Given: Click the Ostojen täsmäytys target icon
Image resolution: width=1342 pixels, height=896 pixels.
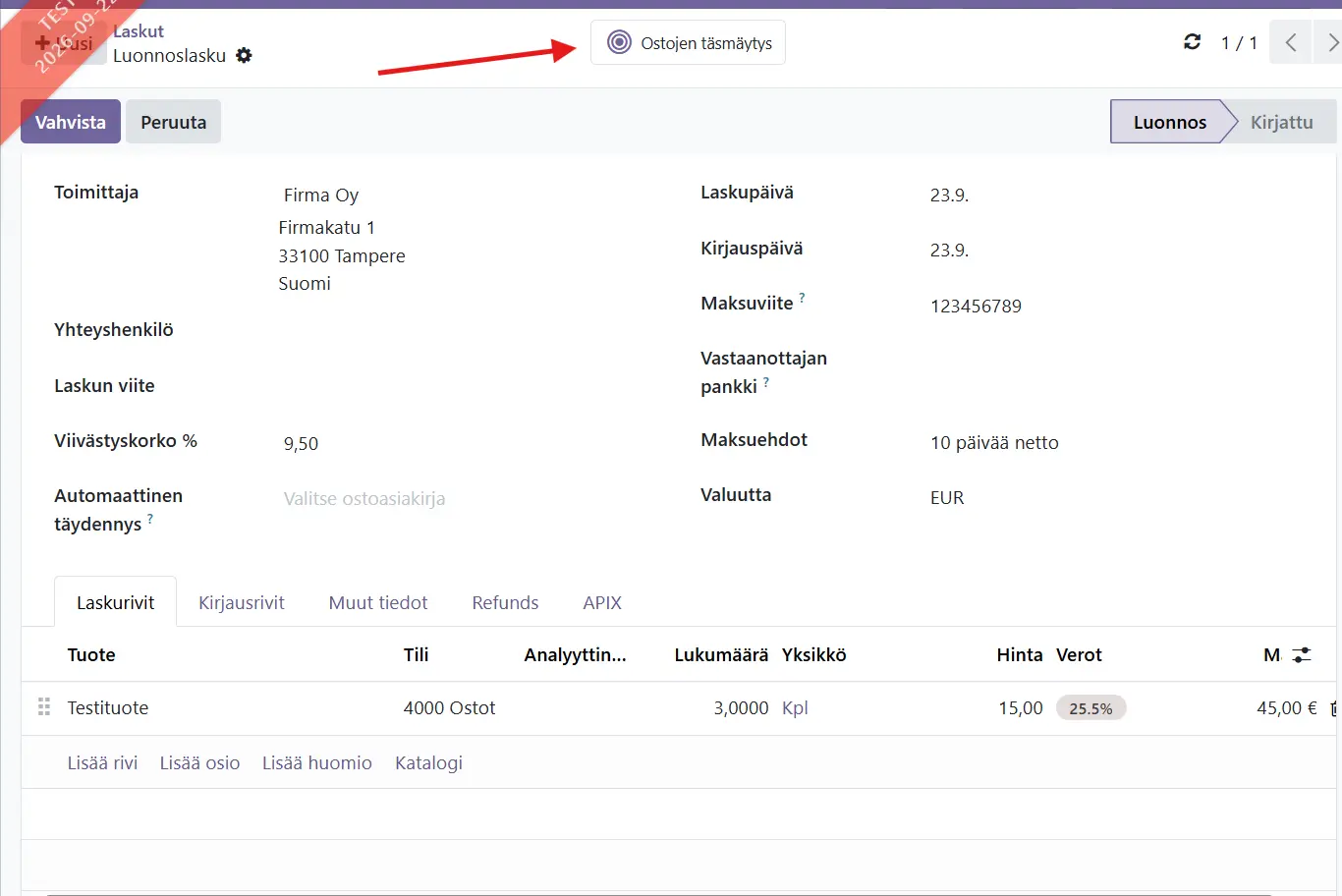Looking at the screenshot, I should (619, 42).
